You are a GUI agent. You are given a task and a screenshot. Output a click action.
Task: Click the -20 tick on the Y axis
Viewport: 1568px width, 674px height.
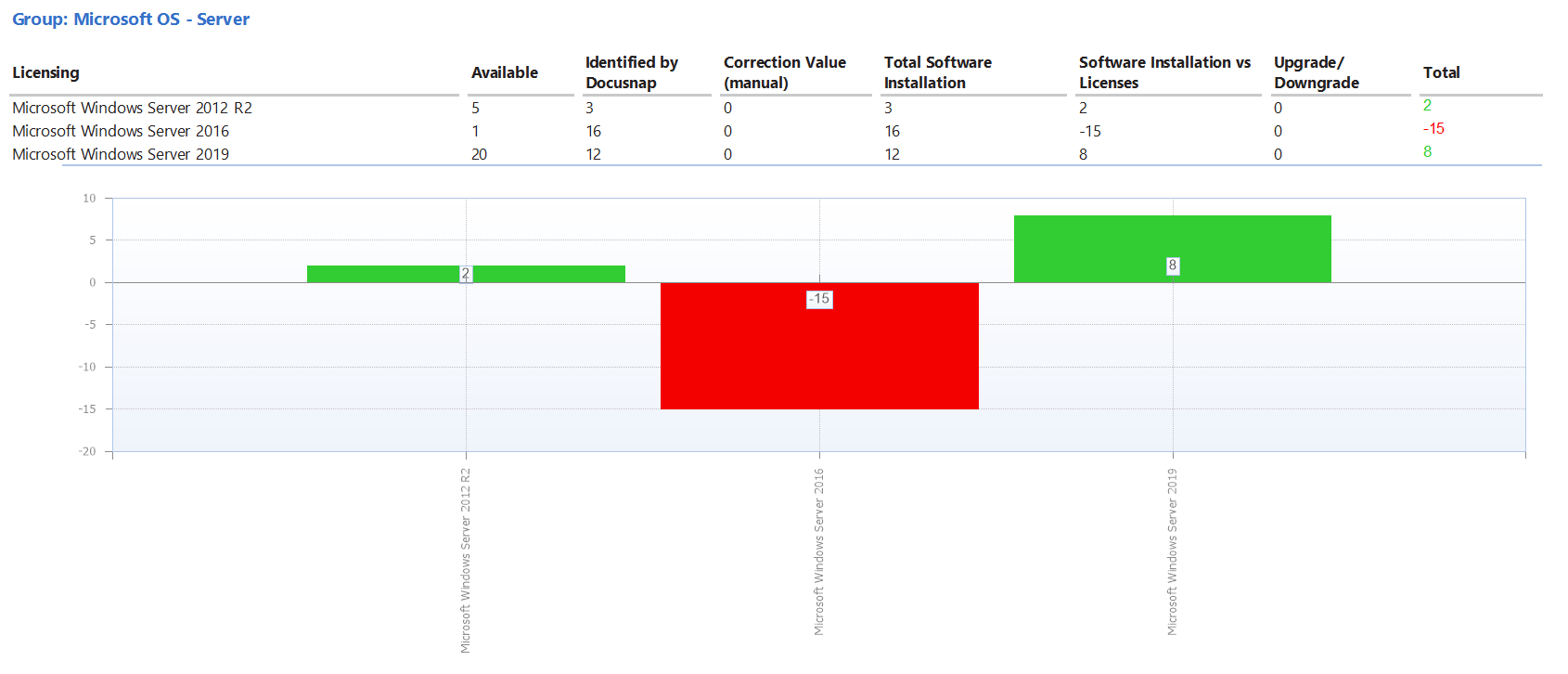point(87,451)
